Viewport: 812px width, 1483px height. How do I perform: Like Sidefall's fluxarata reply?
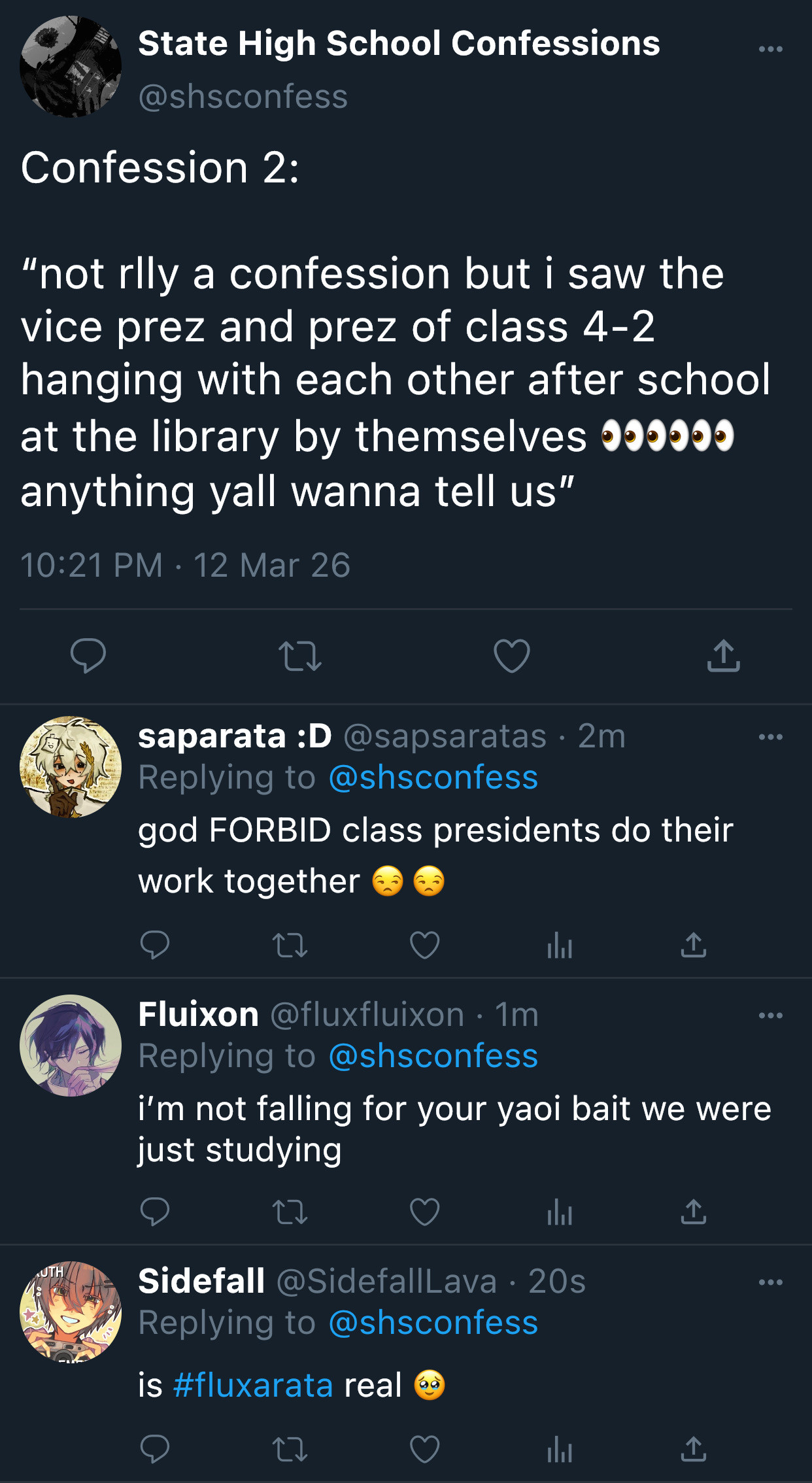tap(425, 1449)
